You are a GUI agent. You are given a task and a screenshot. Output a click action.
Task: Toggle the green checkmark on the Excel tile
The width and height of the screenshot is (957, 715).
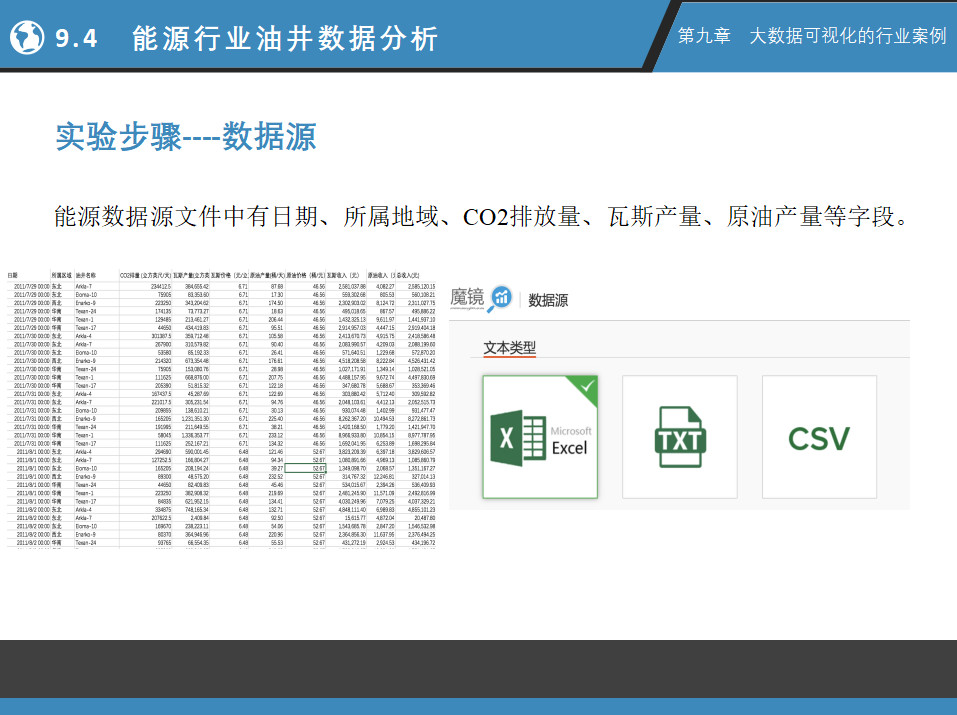pos(586,386)
